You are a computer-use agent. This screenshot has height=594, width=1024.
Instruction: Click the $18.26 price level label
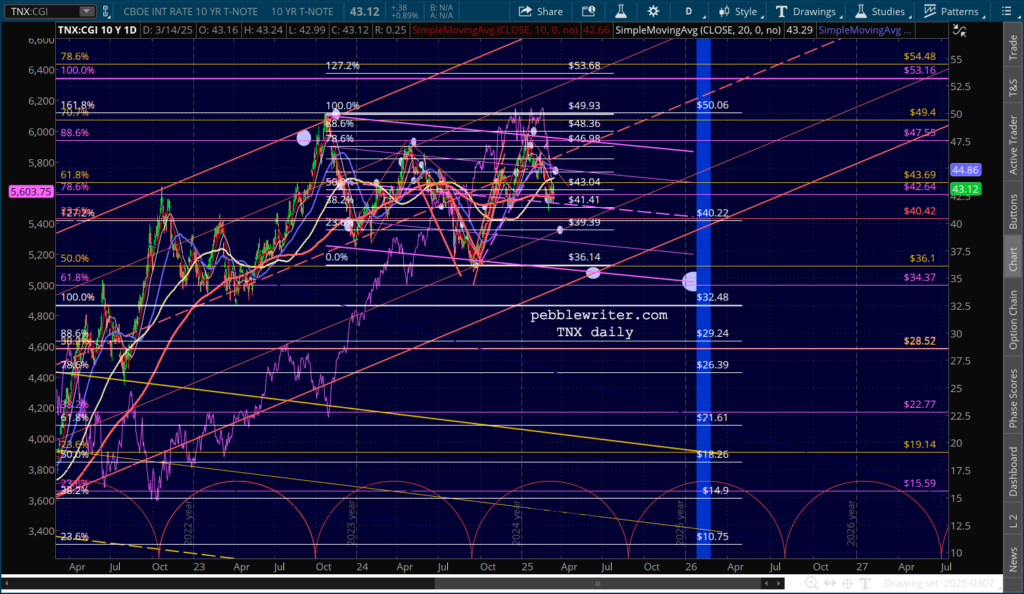pyautogui.click(x=712, y=454)
